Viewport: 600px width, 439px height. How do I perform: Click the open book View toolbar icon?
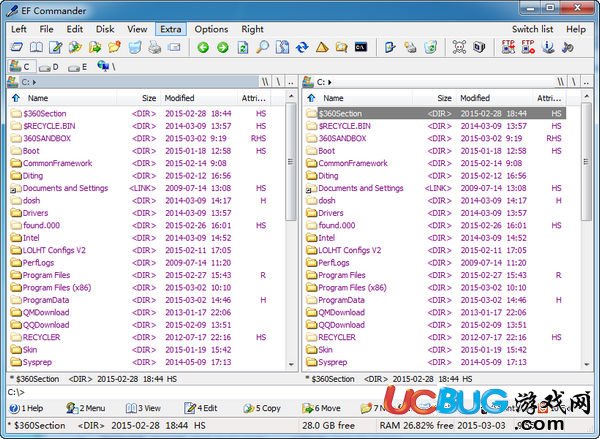click(36, 47)
